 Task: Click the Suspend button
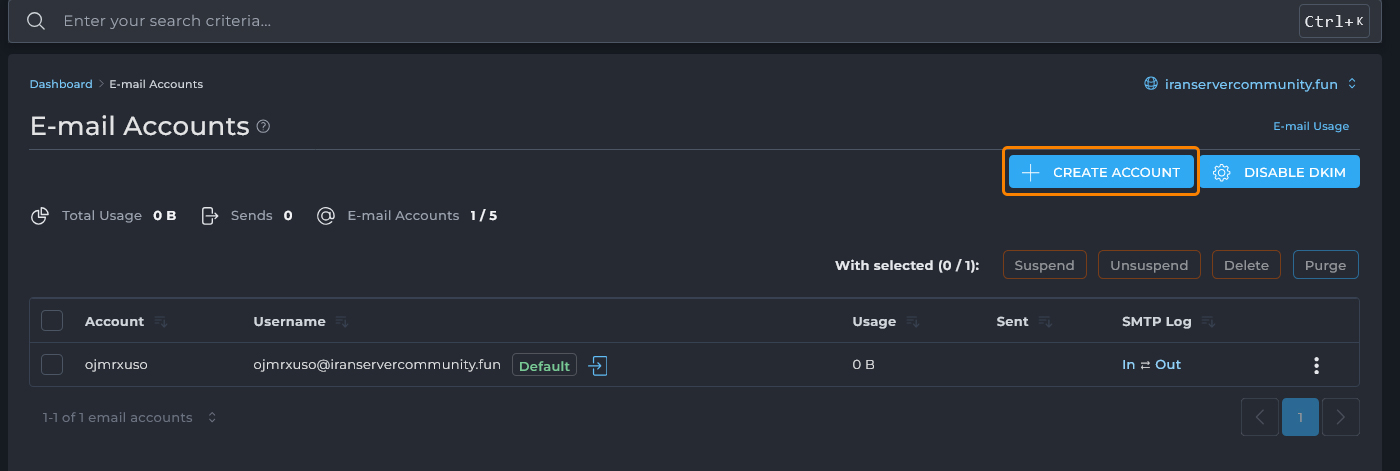pyautogui.click(x=1044, y=265)
